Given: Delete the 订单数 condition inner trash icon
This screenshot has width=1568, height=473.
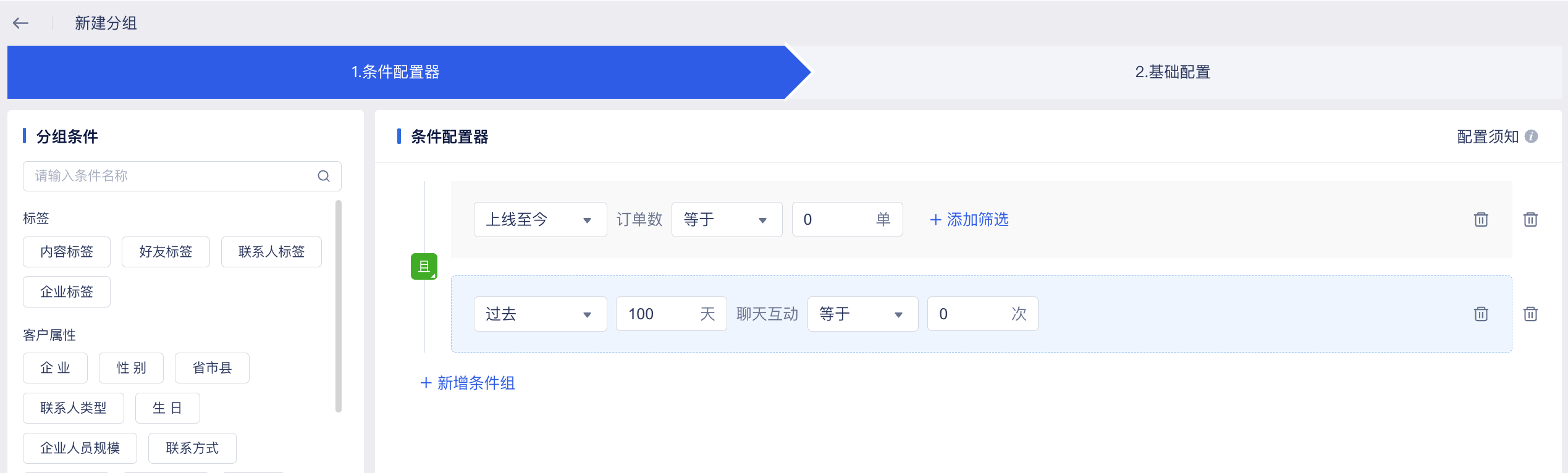Looking at the screenshot, I should [x=1481, y=219].
